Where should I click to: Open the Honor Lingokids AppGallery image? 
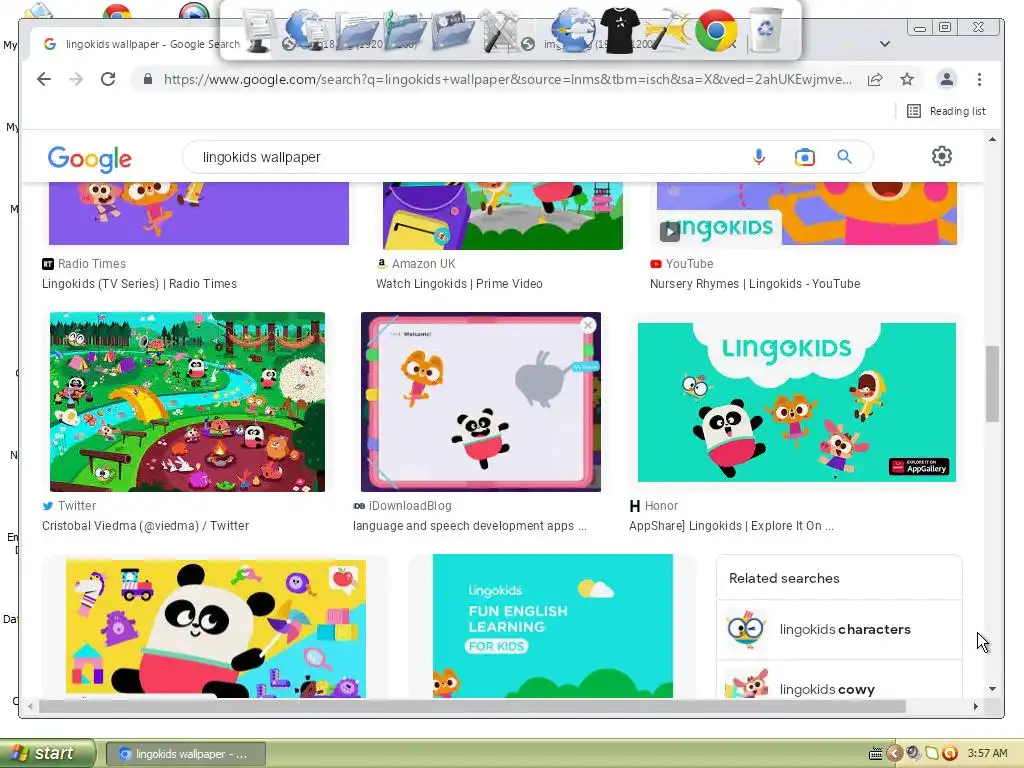point(797,402)
